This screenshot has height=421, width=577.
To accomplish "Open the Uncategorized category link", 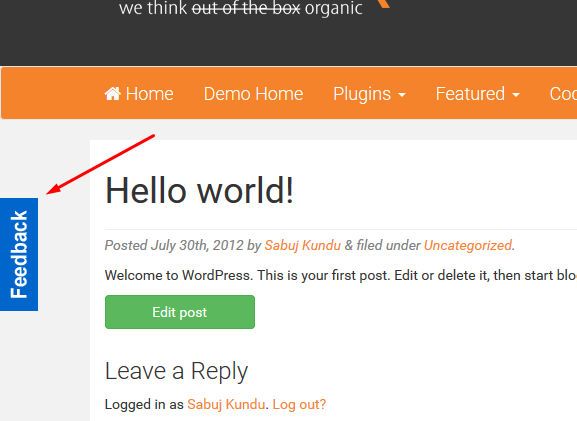I will pos(468,245).
